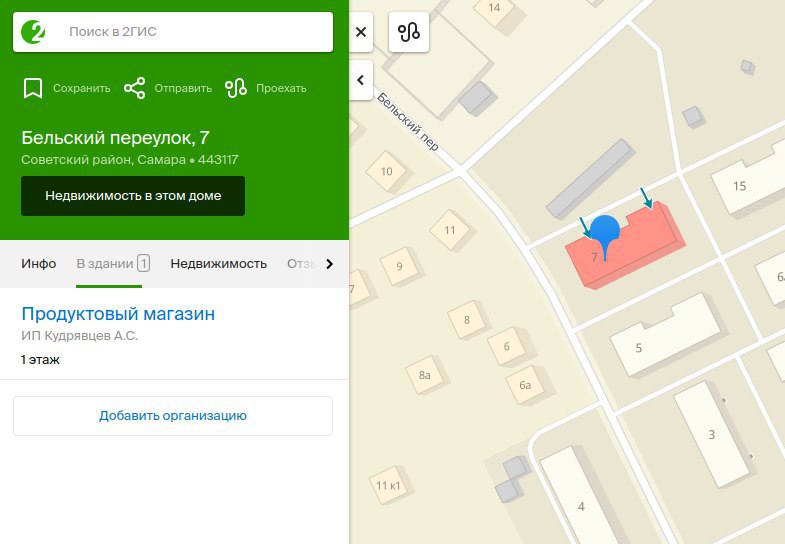Click address heading "Бельский переулок, 7"

click(115, 137)
